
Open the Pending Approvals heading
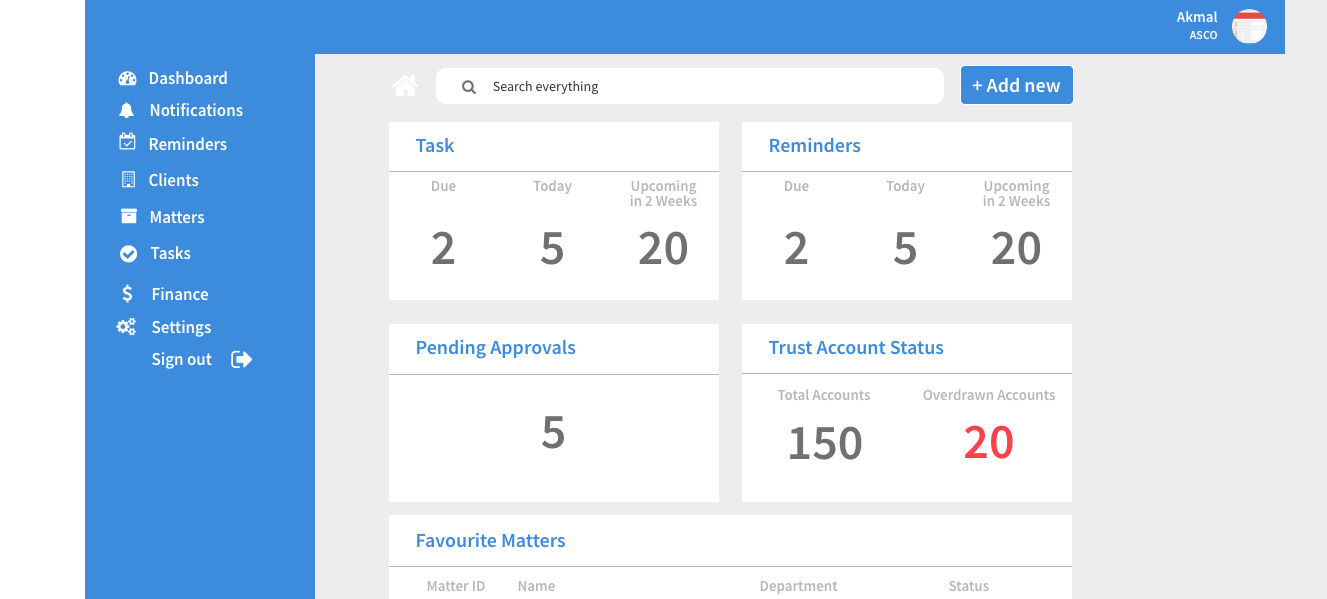496,348
